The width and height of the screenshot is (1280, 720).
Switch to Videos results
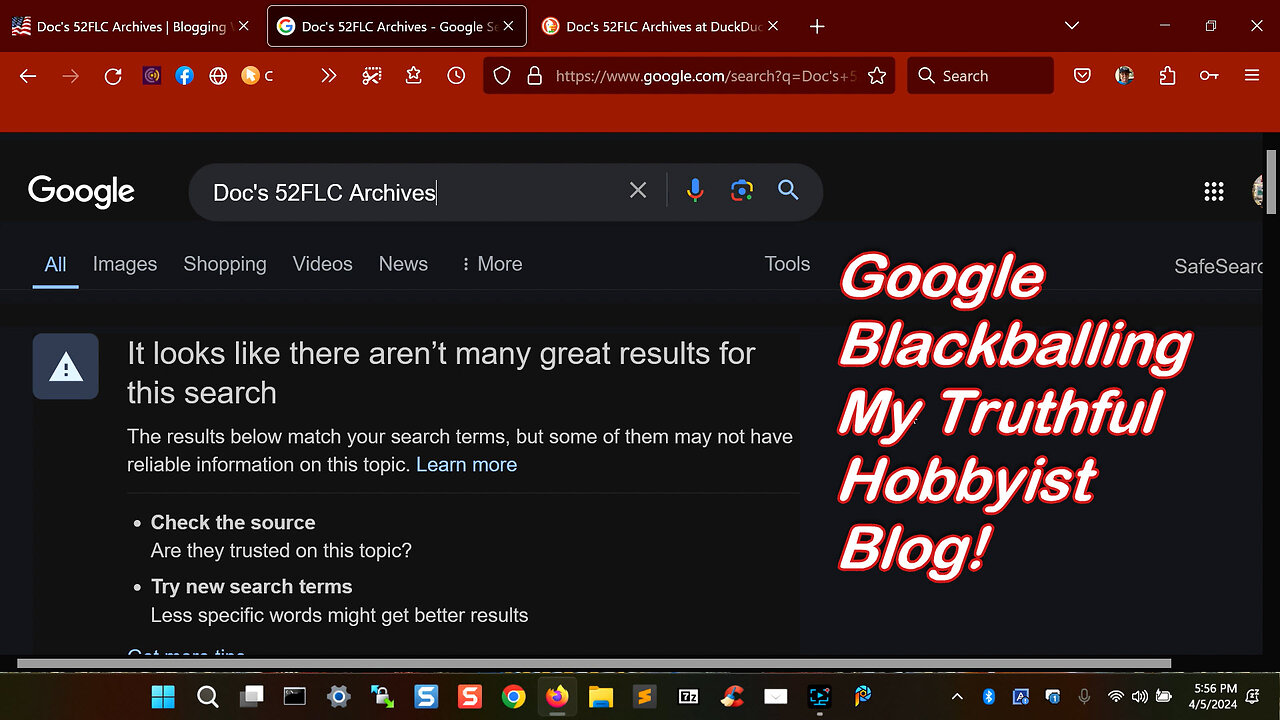[x=322, y=264]
